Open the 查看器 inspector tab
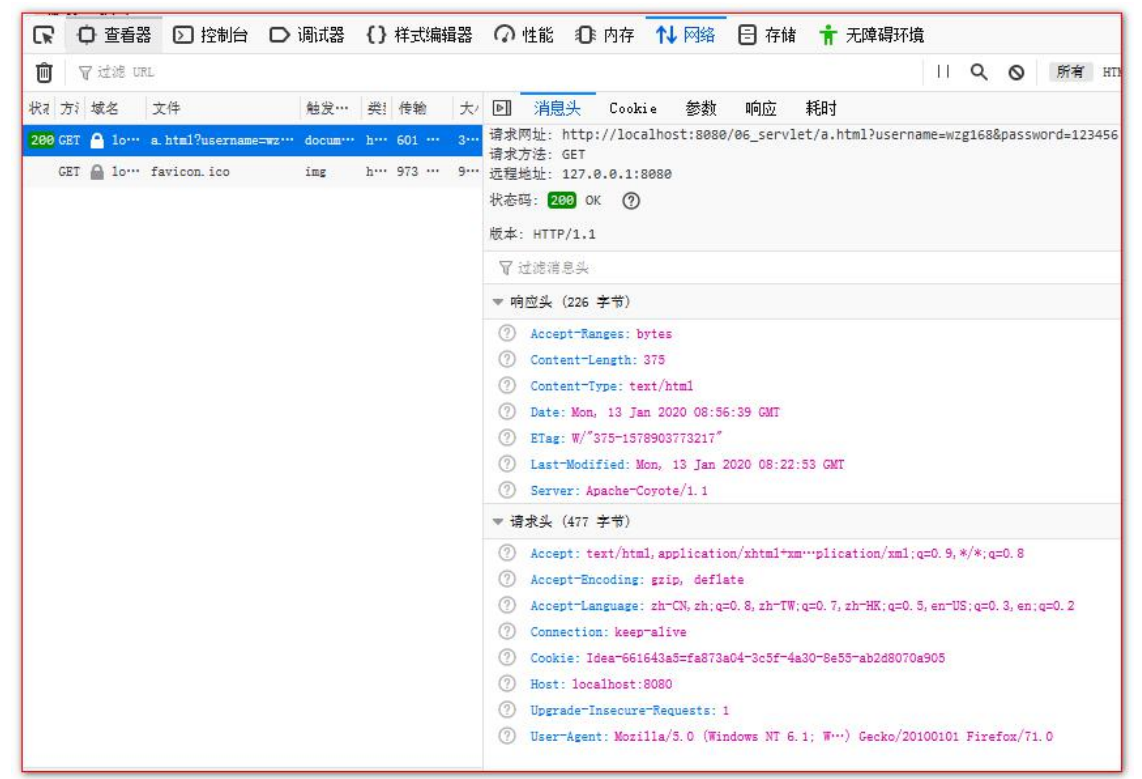The image size is (1142, 779). click(114, 35)
